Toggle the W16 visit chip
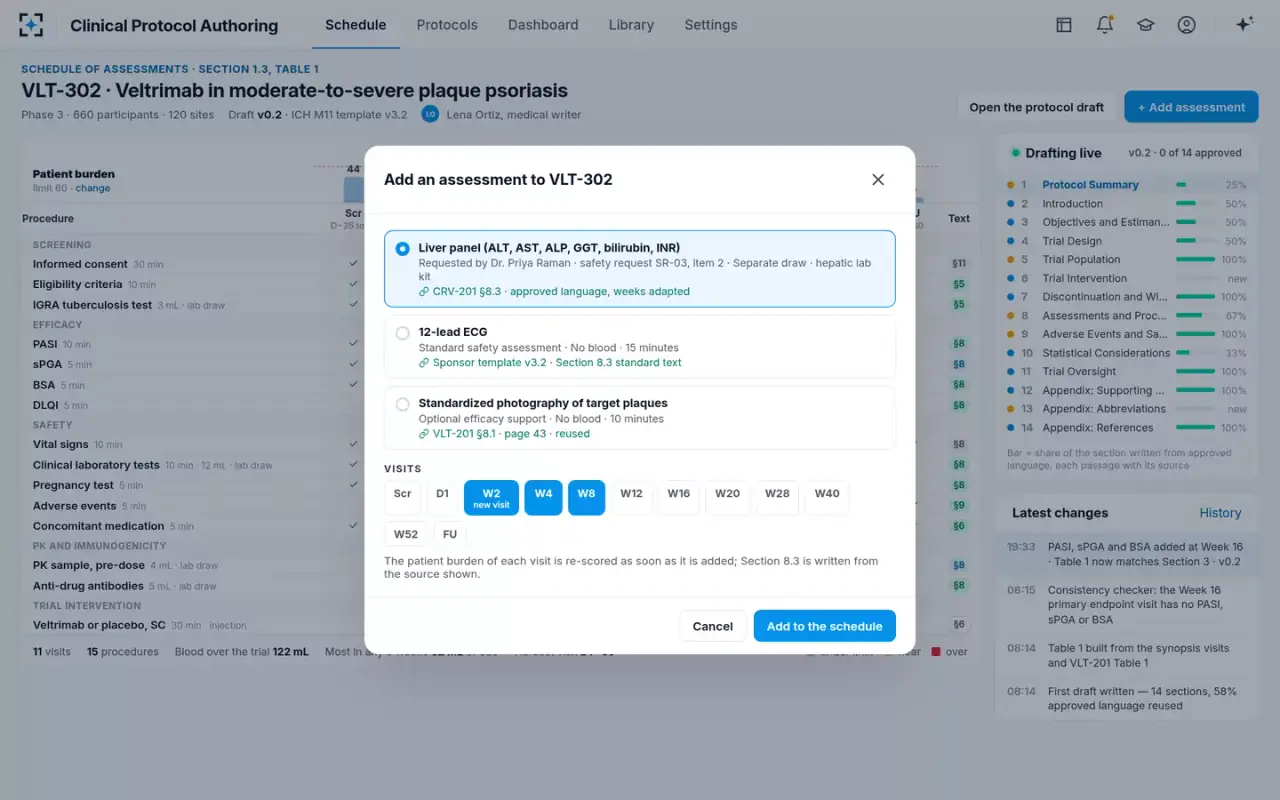1280x800 pixels. pos(679,497)
